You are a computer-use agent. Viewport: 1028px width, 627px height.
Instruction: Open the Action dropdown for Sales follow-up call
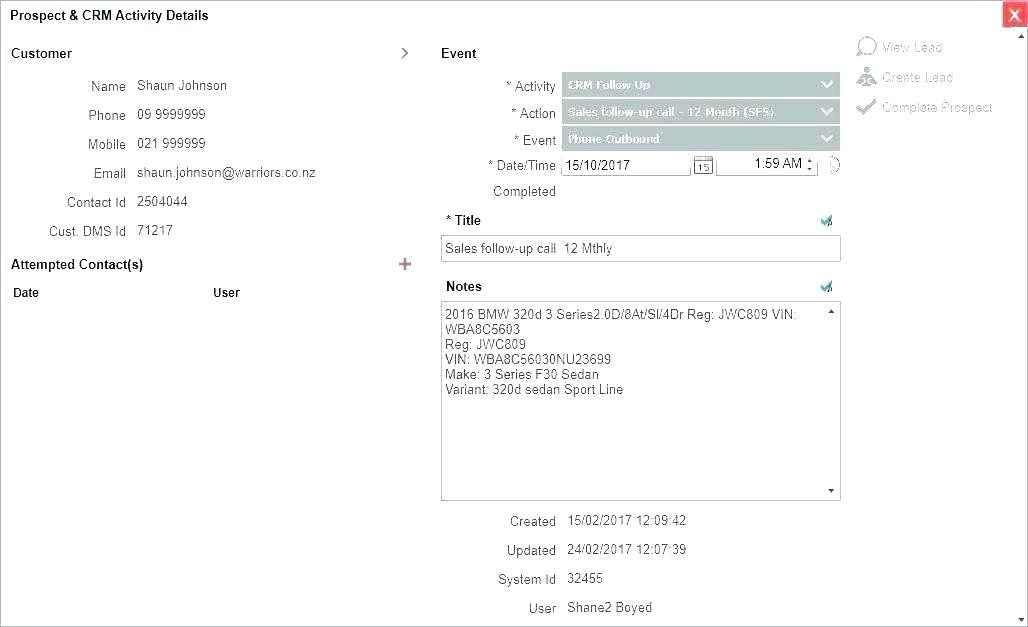[x=700, y=112]
